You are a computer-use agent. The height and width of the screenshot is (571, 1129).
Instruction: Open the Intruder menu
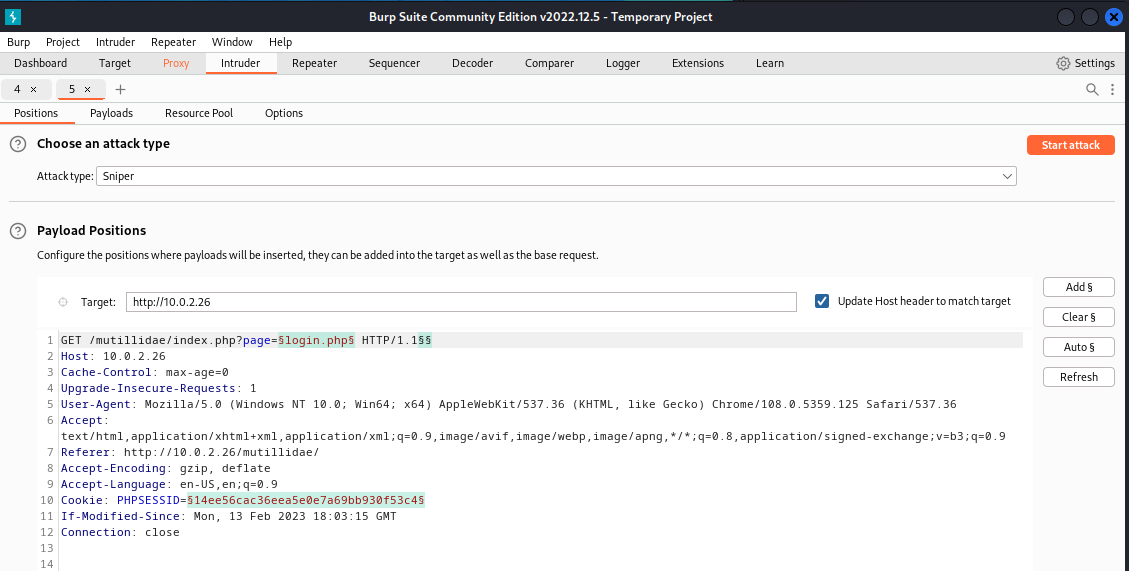click(115, 42)
